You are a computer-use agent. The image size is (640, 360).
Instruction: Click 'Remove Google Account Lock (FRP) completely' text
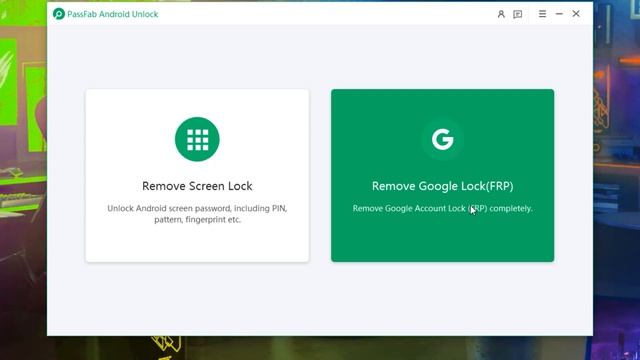(x=442, y=209)
